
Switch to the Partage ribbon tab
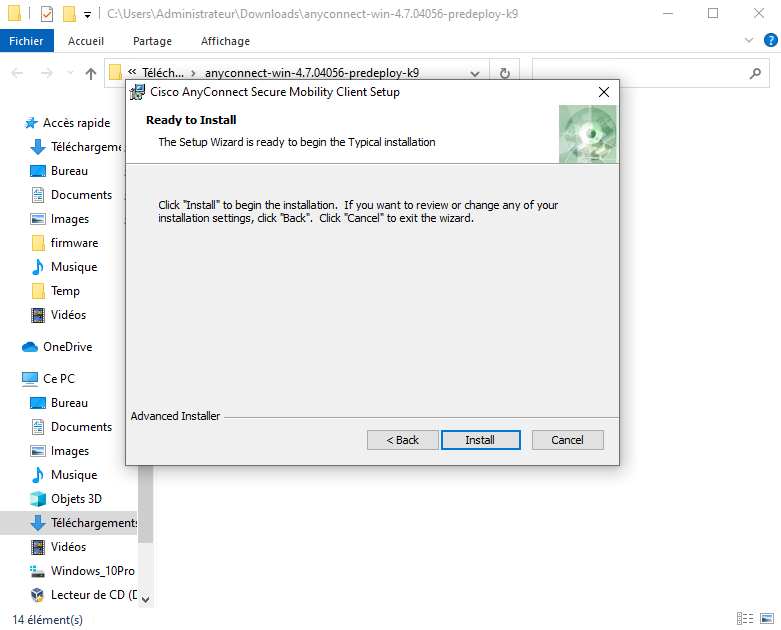tap(152, 41)
